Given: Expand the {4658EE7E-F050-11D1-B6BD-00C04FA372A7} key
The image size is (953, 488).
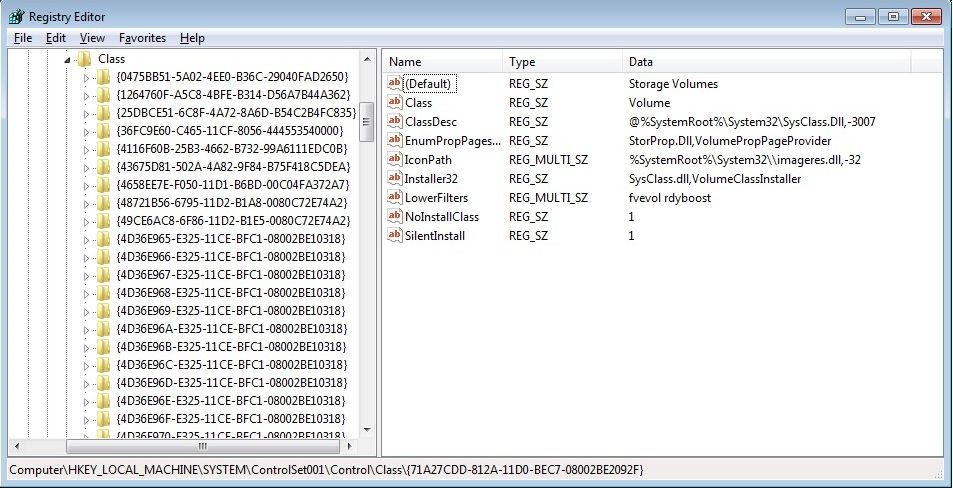Looking at the screenshot, I should tap(86, 185).
